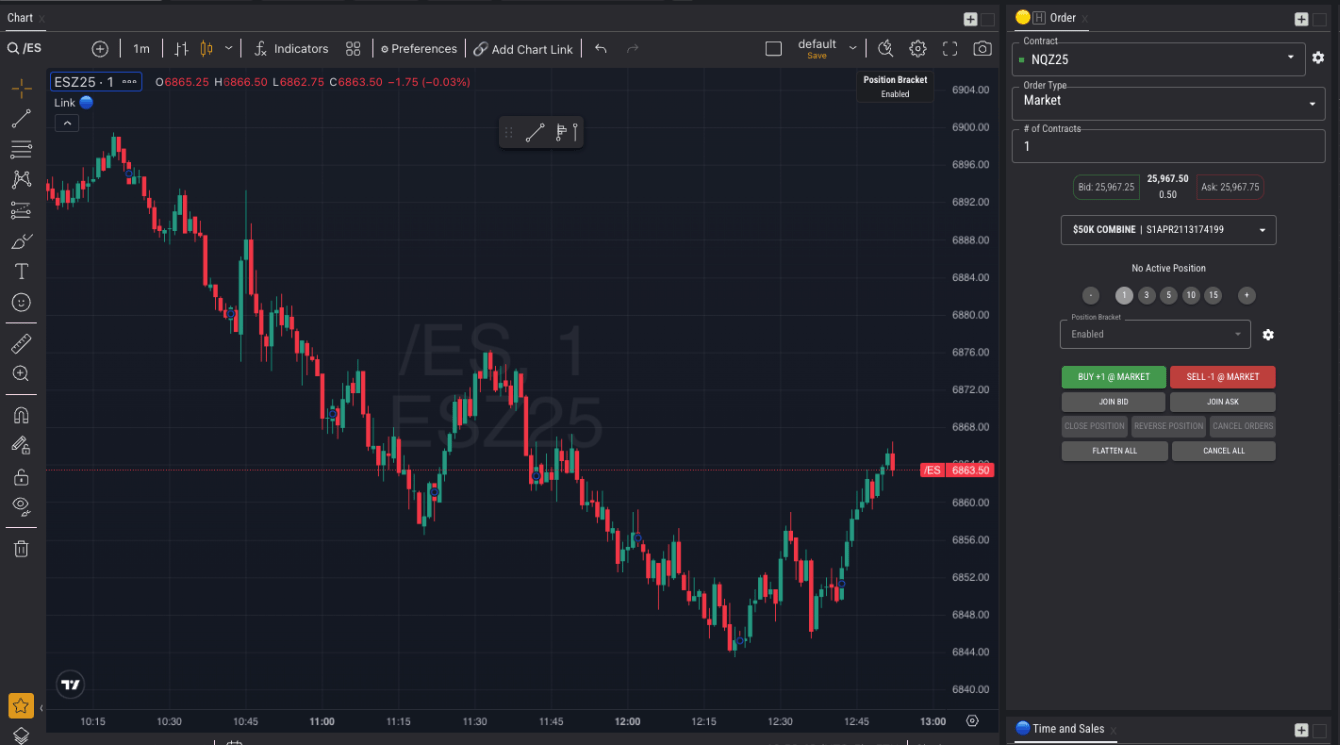Select the 3 contracts quantity preset
The width and height of the screenshot is (1340, 745).
pos(1146,295)
